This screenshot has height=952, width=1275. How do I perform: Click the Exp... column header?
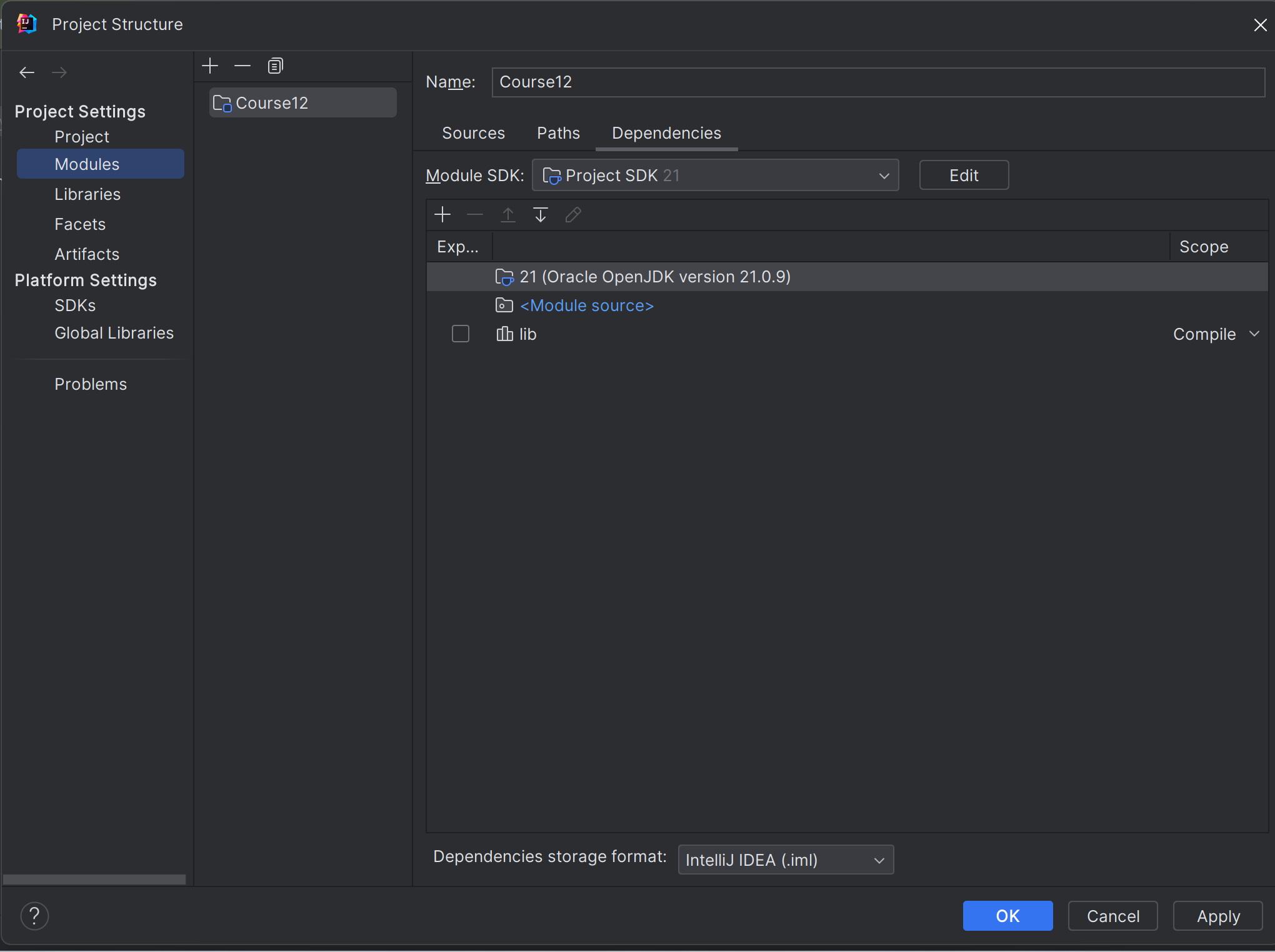(459, 247)
